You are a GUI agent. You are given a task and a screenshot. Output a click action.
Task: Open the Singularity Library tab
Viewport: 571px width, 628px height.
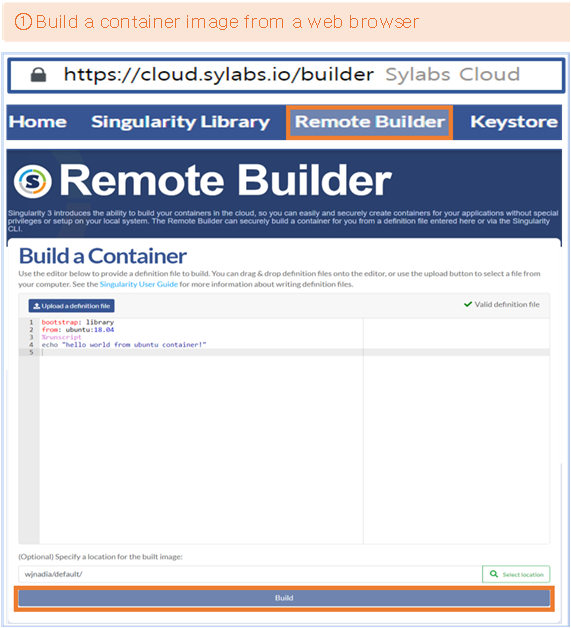tap(181, 122)
